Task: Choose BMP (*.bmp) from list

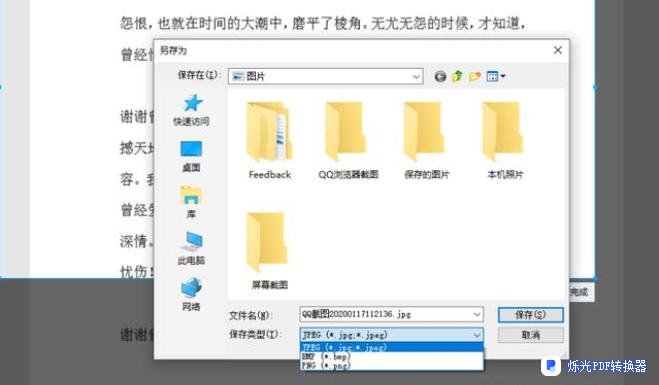Action: [392, 356]
